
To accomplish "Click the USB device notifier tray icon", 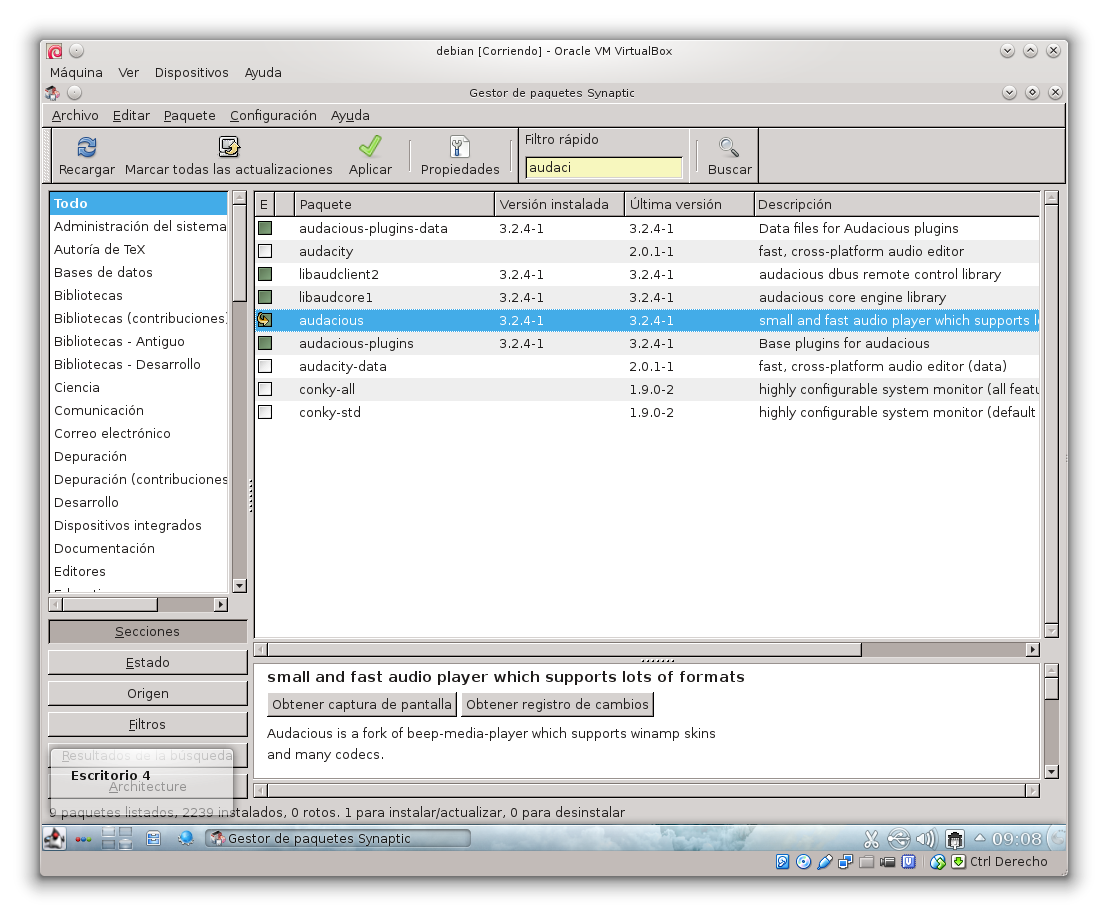I will [899, 839].
